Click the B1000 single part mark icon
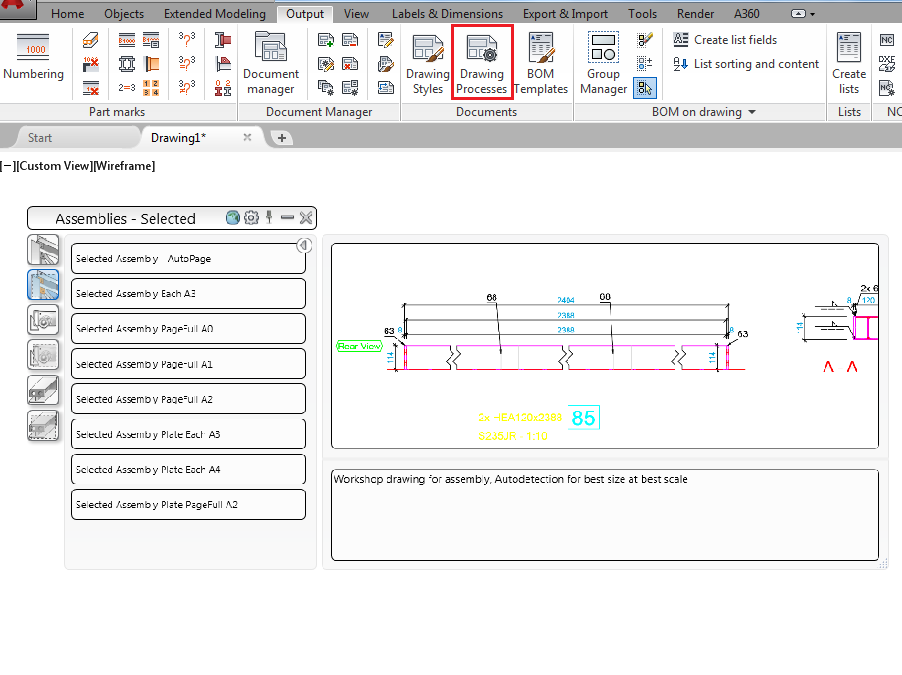The image size is (902, 675). click(x=127, y=40)
